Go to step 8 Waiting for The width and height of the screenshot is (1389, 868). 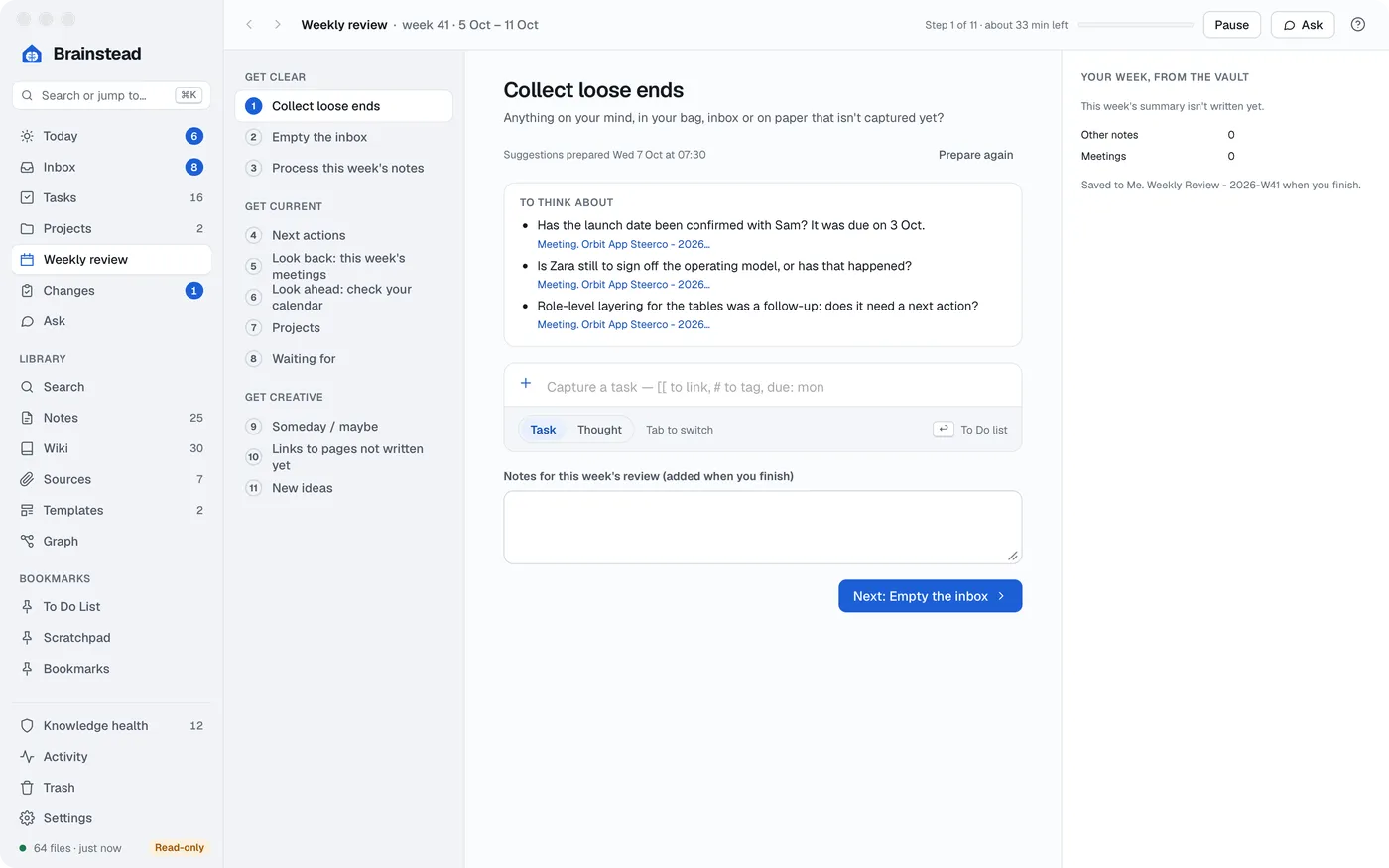click(x=343, y=359)
